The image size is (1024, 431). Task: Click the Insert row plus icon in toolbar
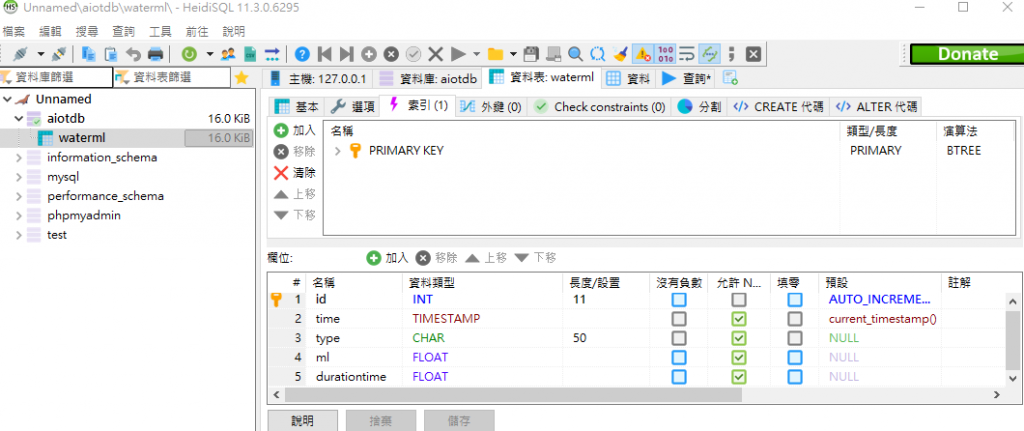coord(369,54)
